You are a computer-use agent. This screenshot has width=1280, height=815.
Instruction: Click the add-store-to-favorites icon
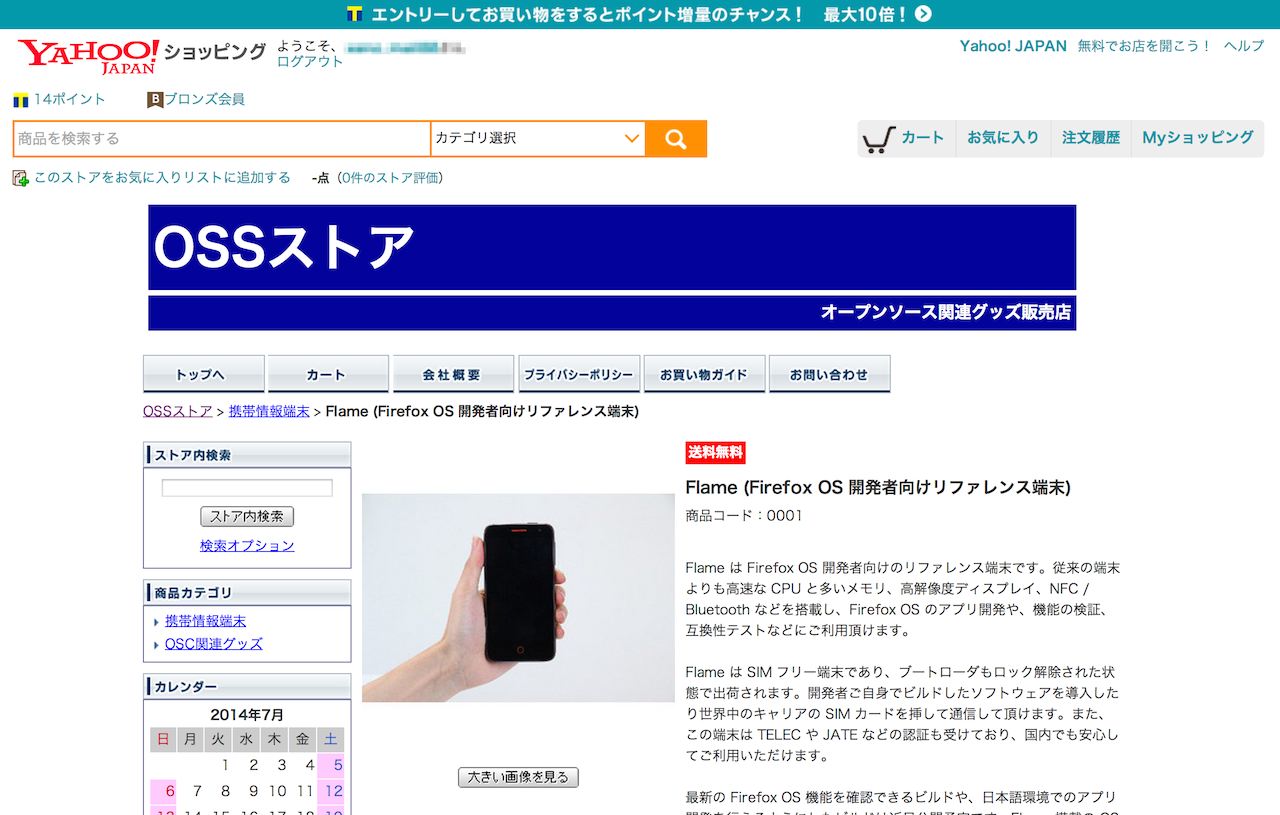pos(20,178)
